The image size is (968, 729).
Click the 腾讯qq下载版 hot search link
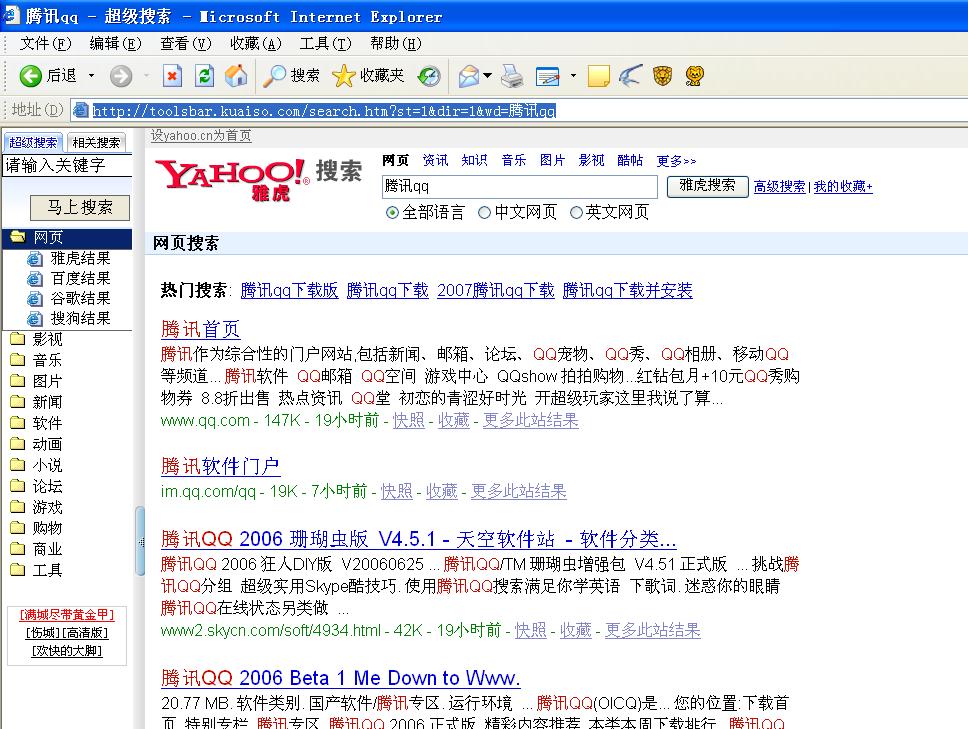[x=290, y=290]
